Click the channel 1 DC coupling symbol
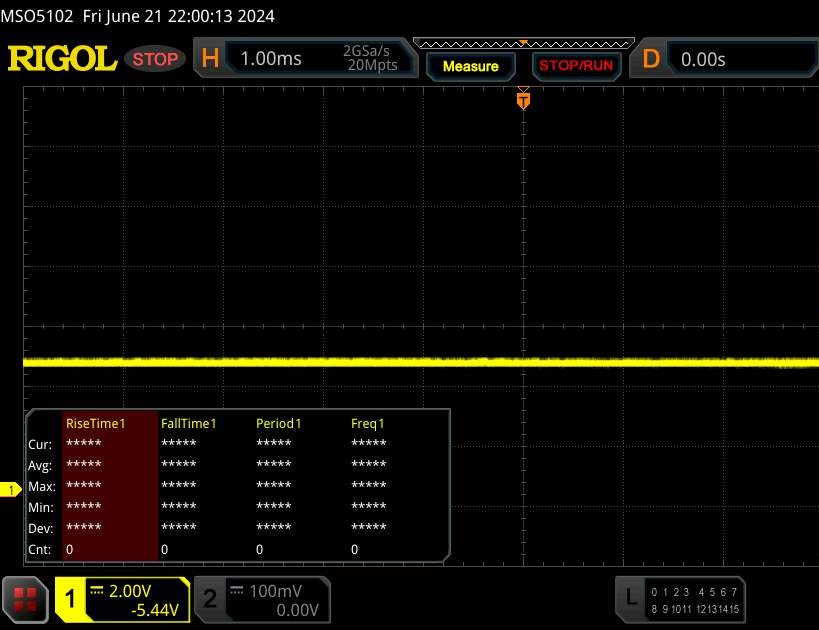819x630 pixels. point(97,590)
